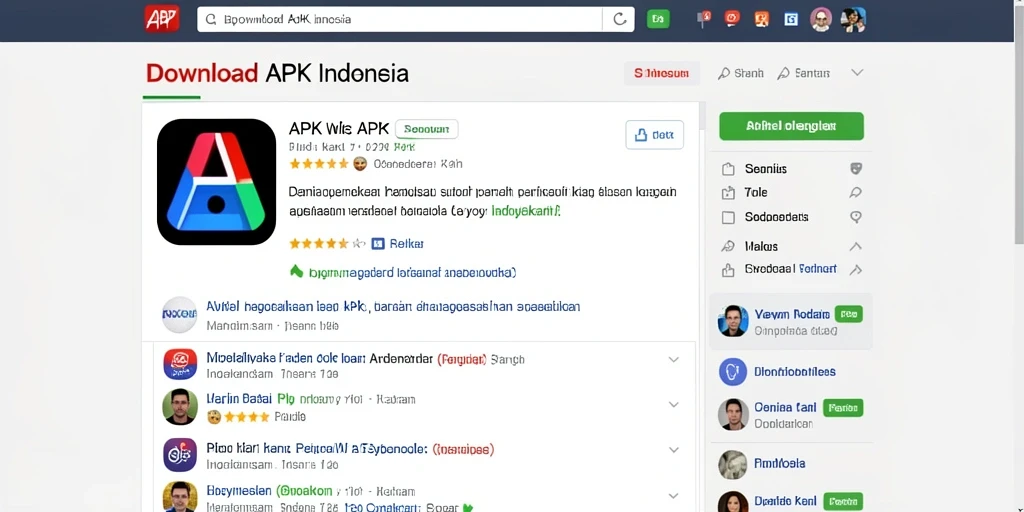Click the Oenlea tanl sidebar avatar

tap(733, 414)
